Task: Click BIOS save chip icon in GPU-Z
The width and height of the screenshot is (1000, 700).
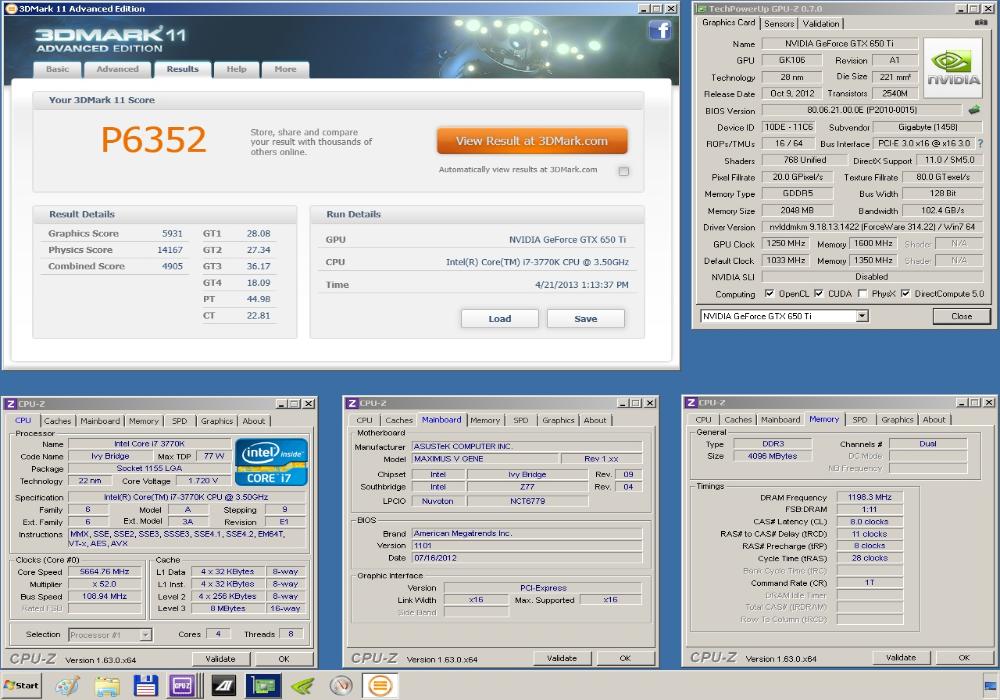Action: coord(974,110)
